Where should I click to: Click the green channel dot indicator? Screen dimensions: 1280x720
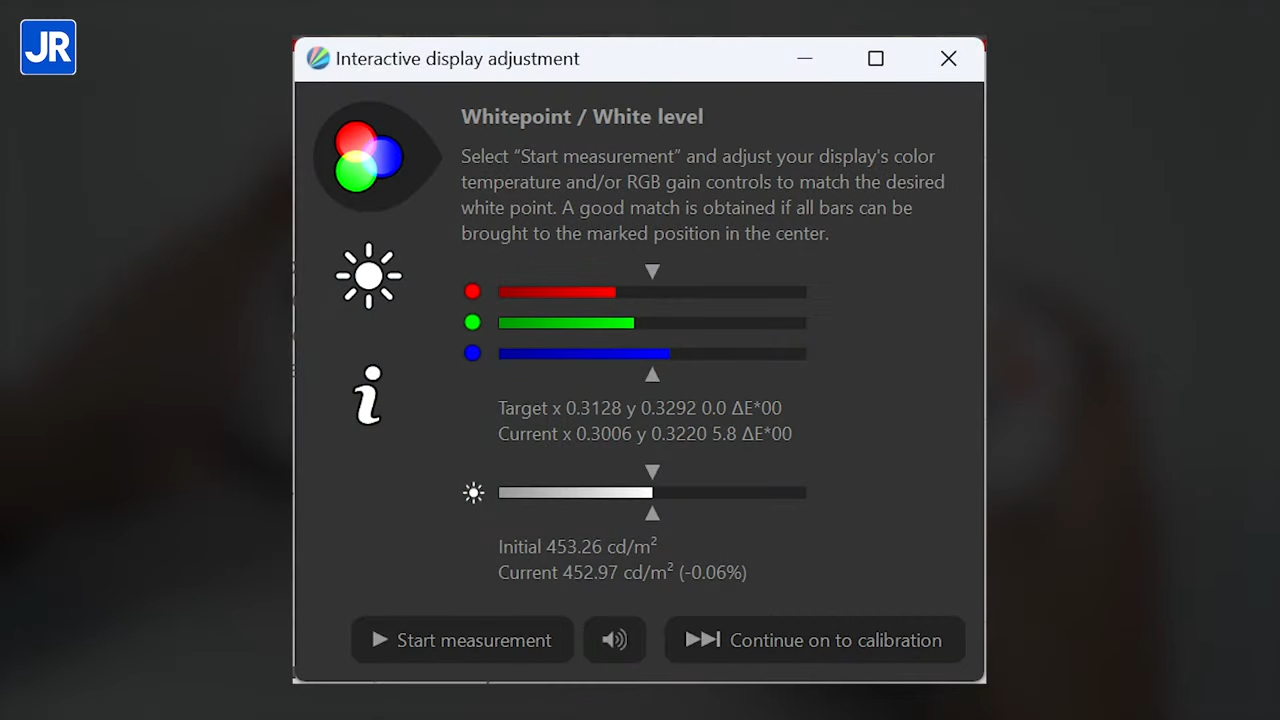(473, 323)
